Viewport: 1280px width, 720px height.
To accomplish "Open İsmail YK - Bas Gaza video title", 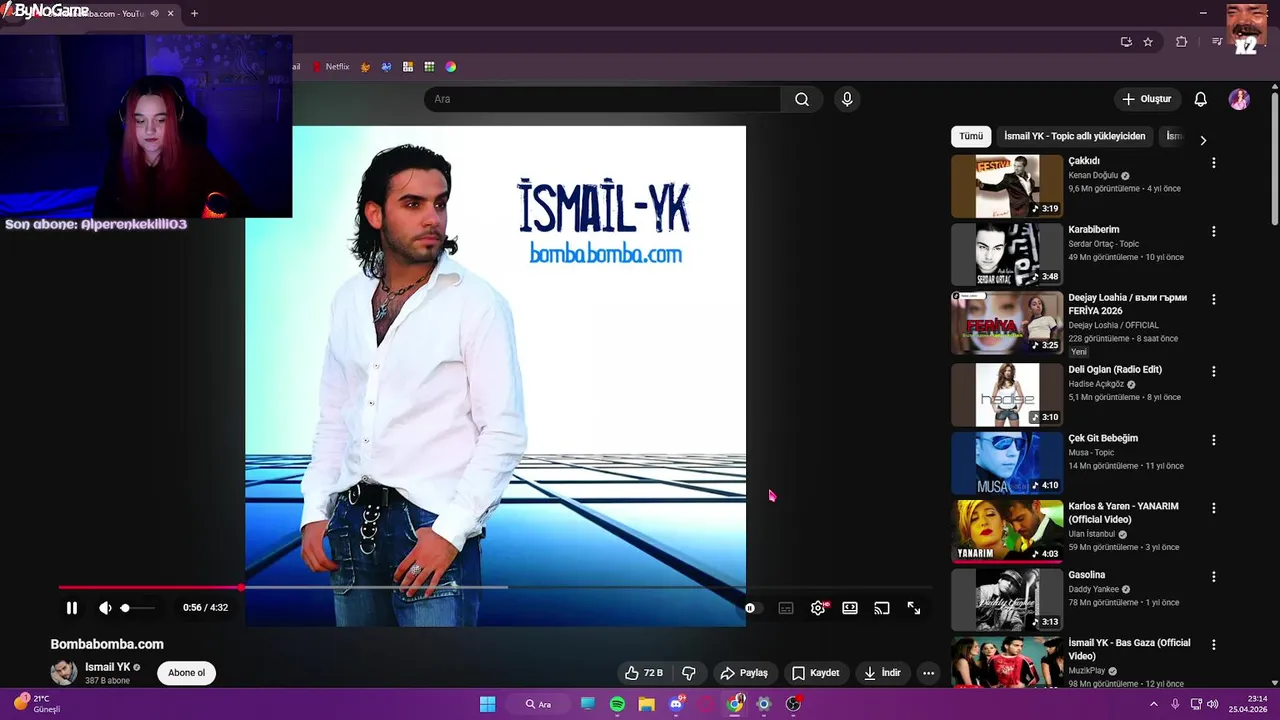I will click(x=1129, y=649).
